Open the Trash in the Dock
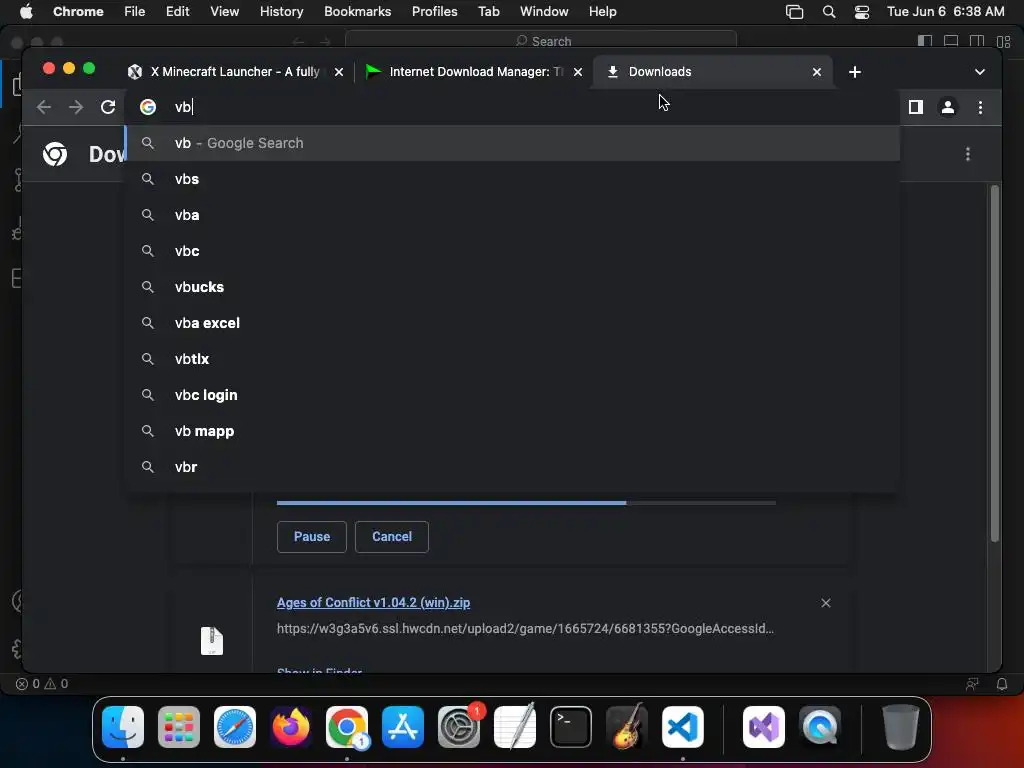 click(x=901, y=727)
